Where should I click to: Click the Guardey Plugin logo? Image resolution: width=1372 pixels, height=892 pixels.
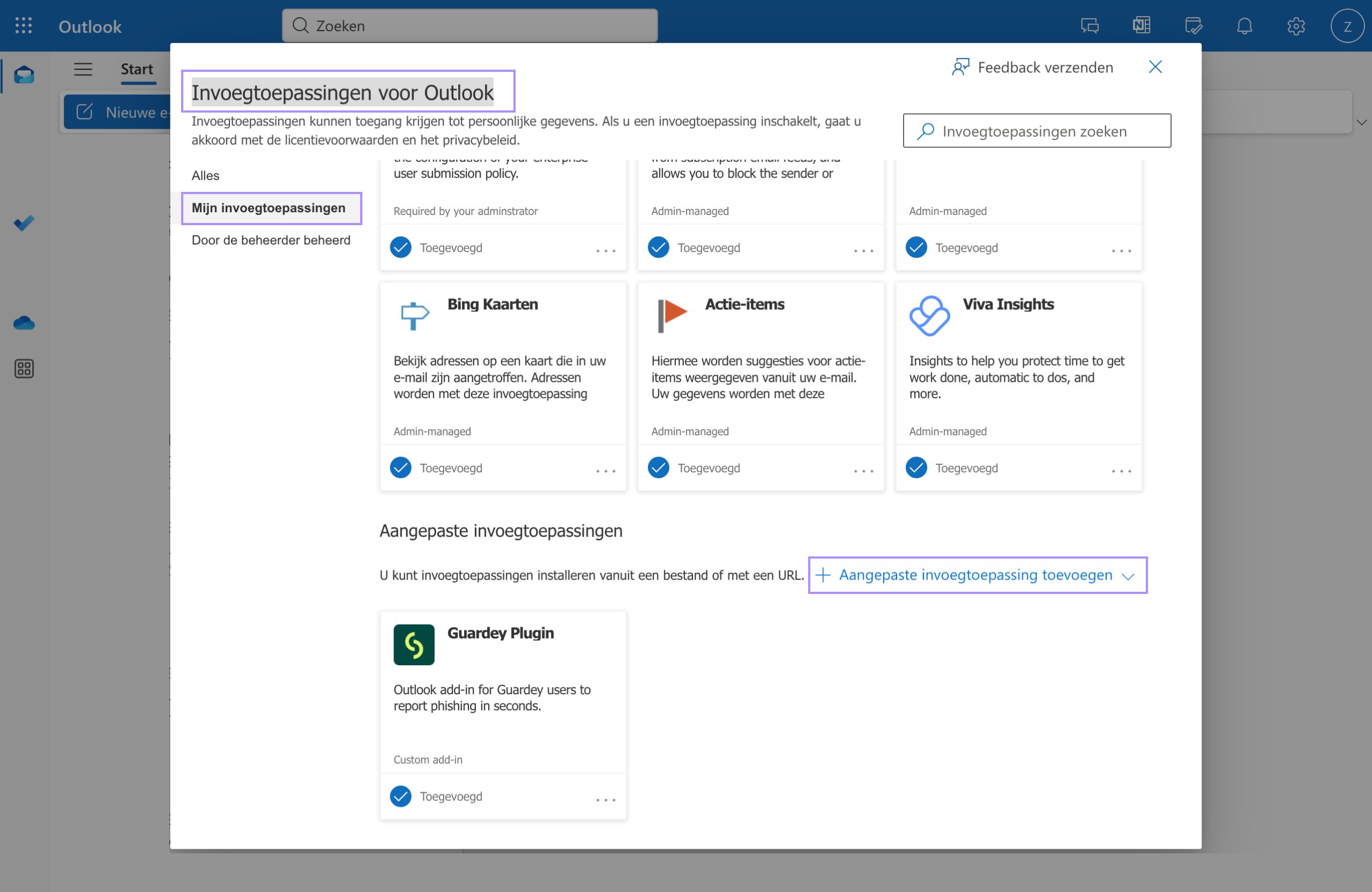coord(413,645)
